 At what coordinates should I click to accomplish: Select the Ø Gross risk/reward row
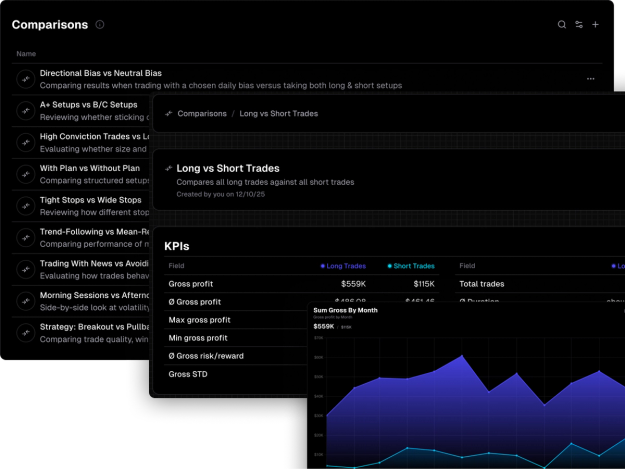(236, 356)
